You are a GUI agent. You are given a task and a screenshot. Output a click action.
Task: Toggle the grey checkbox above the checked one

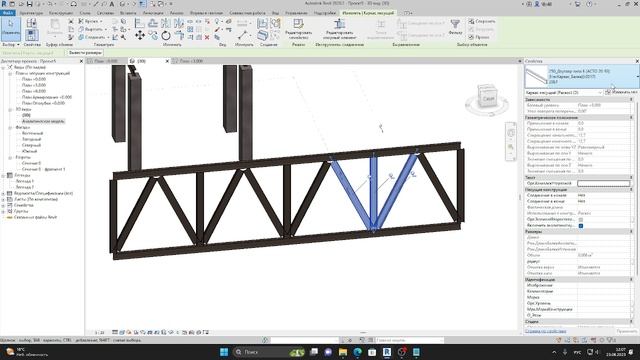tap(581, 220)
